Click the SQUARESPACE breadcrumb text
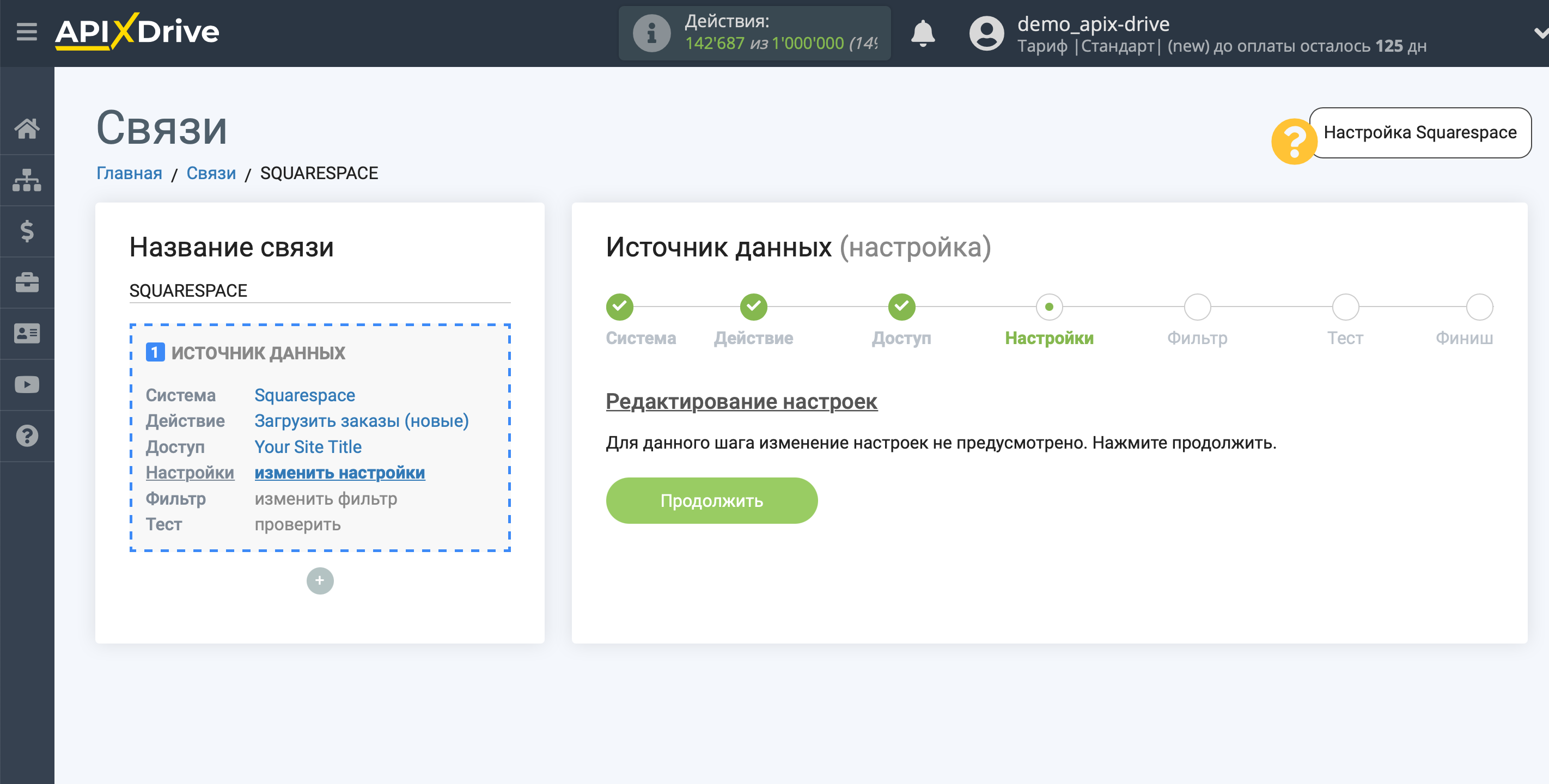 tap(319, 173)
